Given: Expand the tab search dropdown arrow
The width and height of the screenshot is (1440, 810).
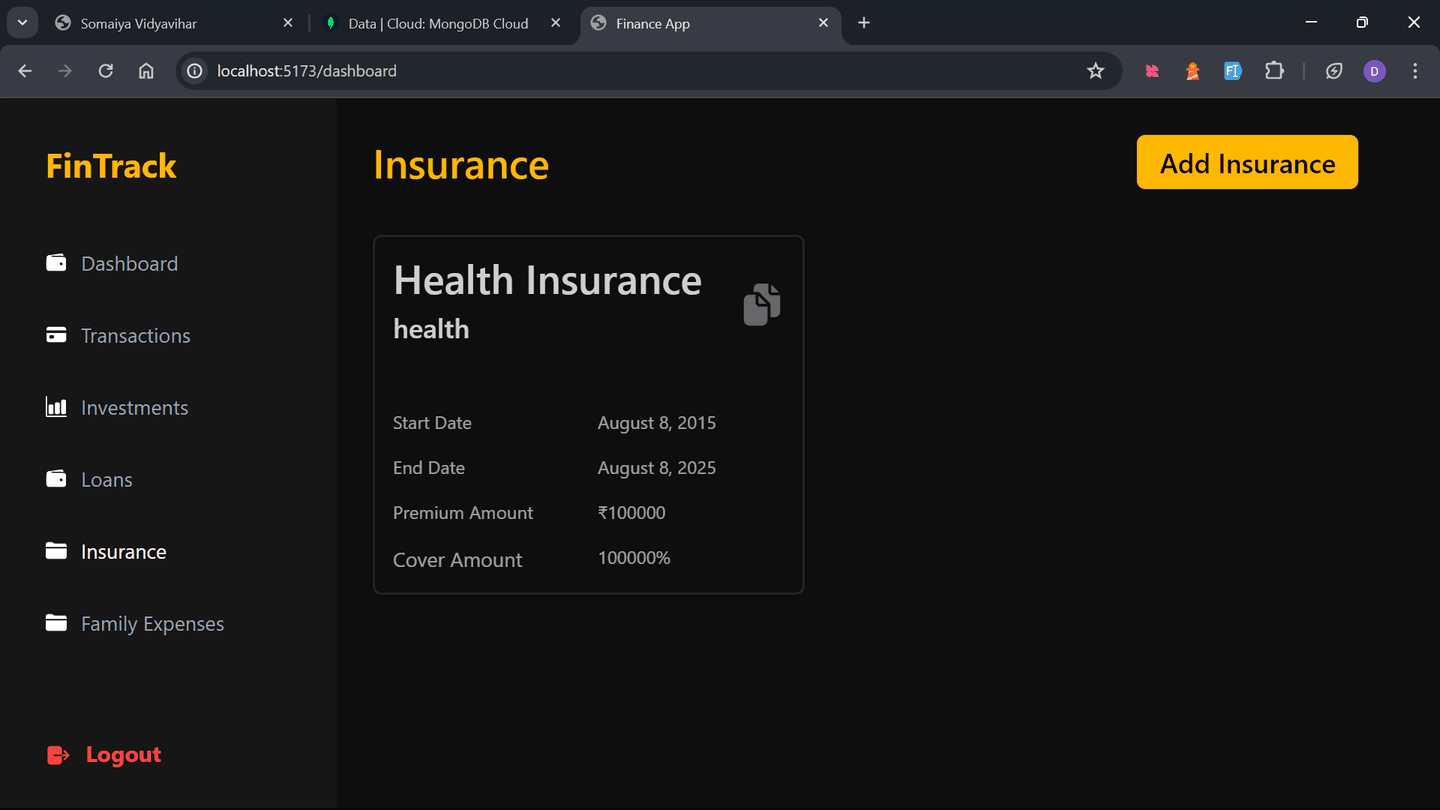Looking at the screenshot, I should 22,23.
